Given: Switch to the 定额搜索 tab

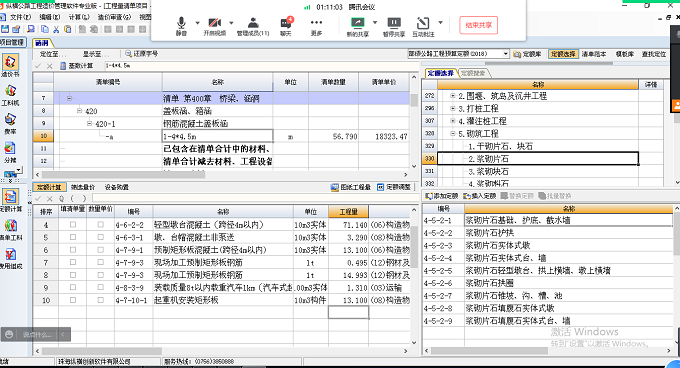Looking at the screenshot, I should point(473,73).
